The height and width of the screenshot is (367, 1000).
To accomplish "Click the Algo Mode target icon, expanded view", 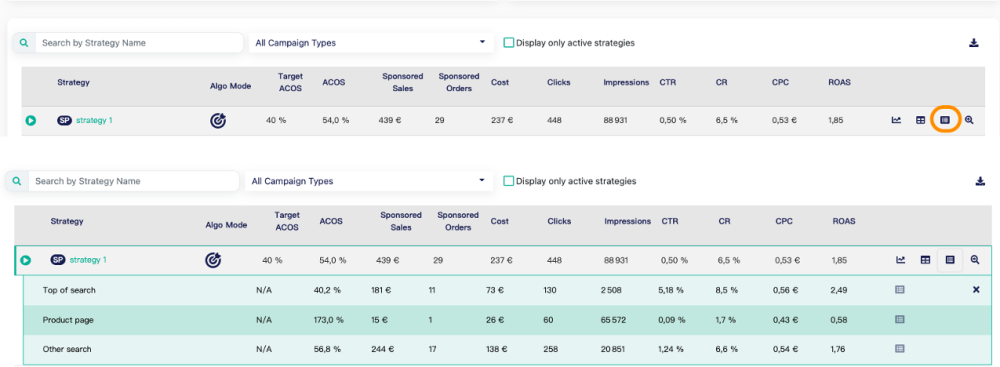I will pos(212,260).
